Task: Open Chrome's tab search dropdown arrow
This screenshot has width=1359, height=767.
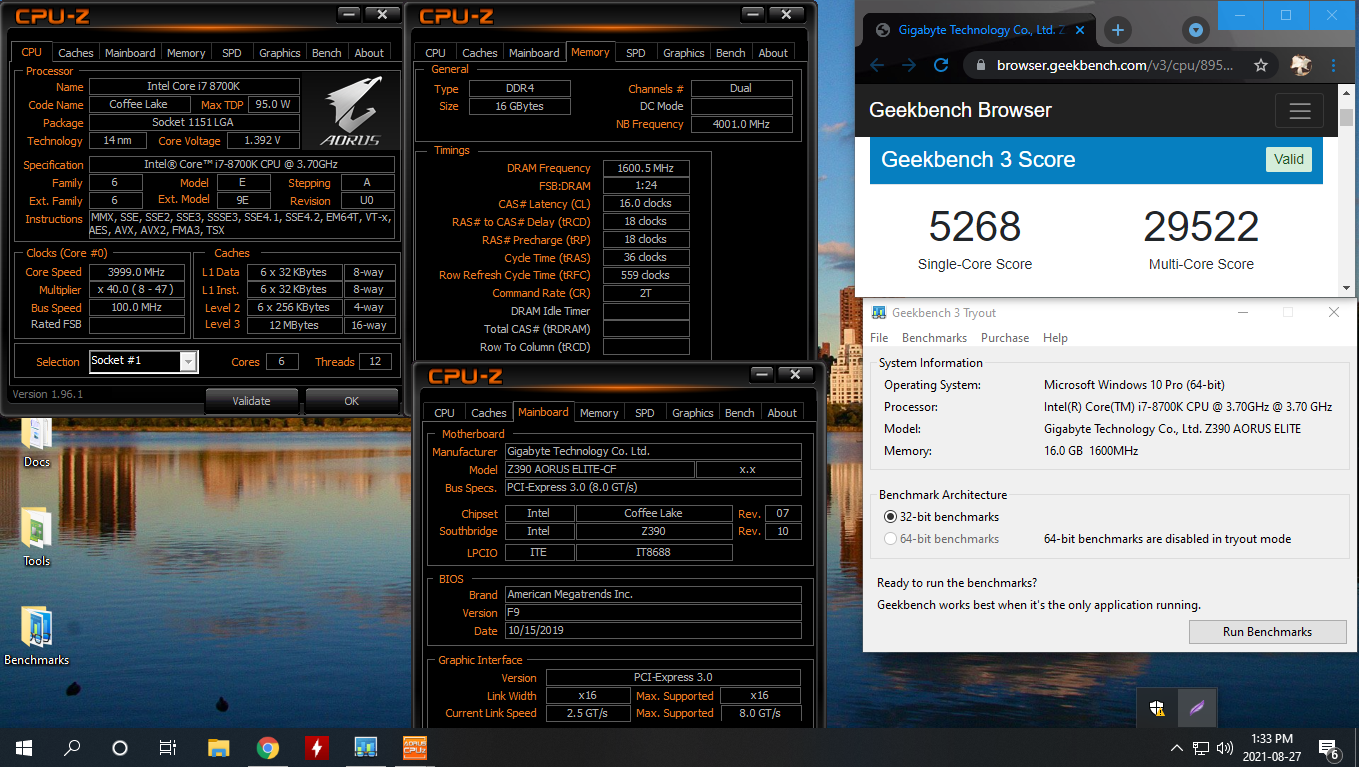Action: click(1196, 30)
